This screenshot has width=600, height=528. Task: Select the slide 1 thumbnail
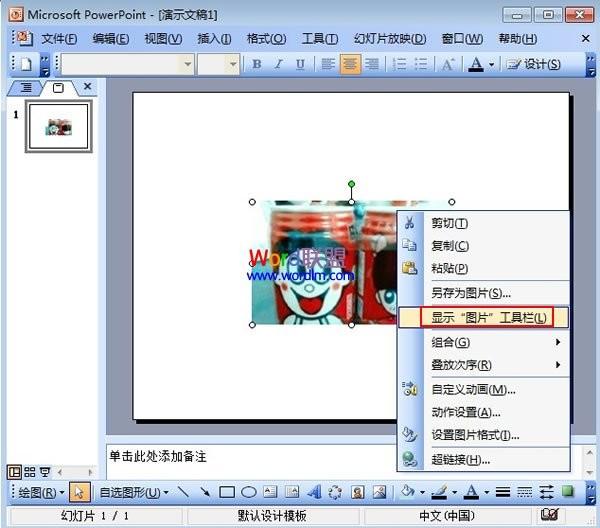coord(59,126)
